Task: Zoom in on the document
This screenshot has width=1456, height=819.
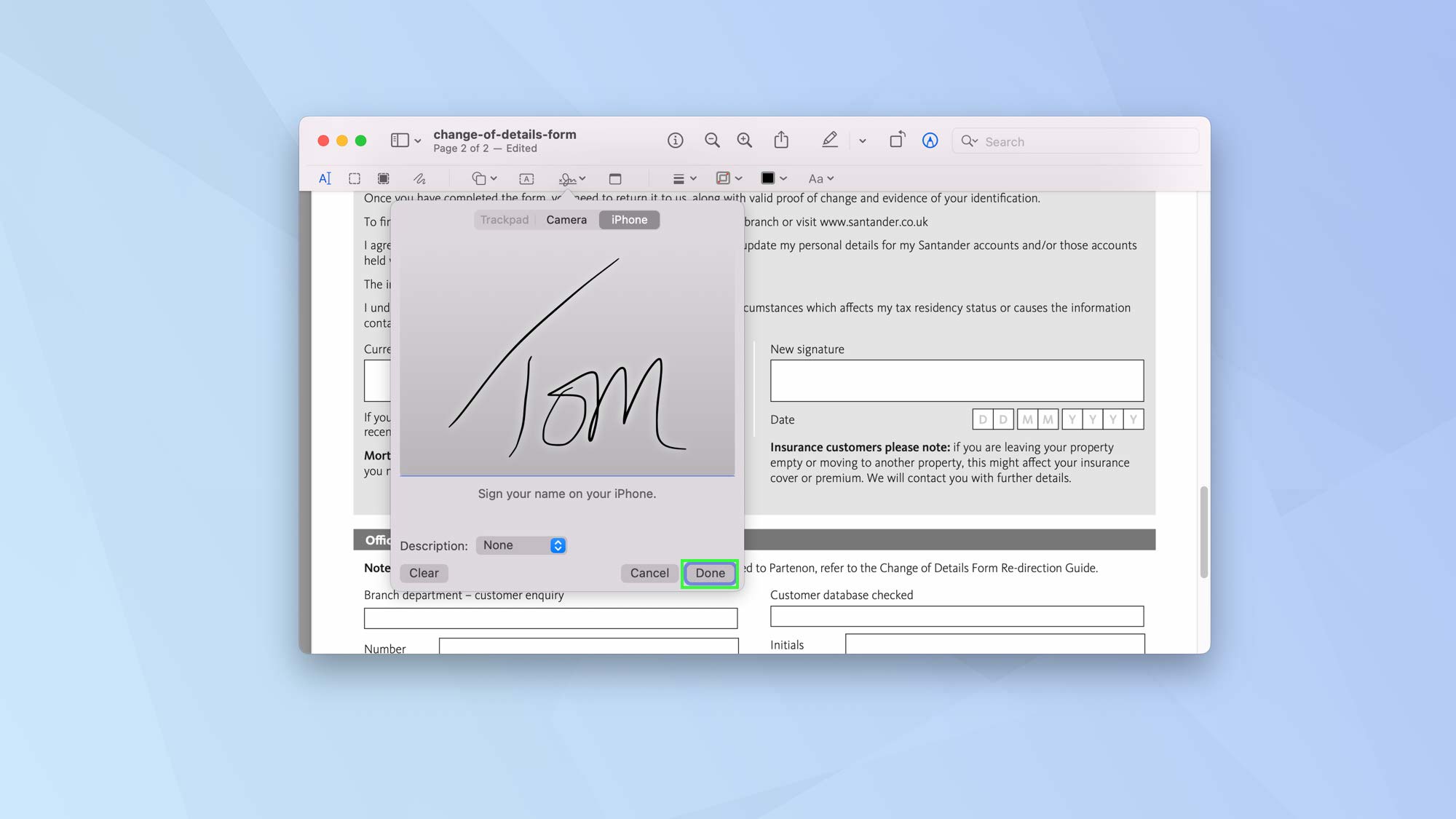Action: (x=745, y=141)
